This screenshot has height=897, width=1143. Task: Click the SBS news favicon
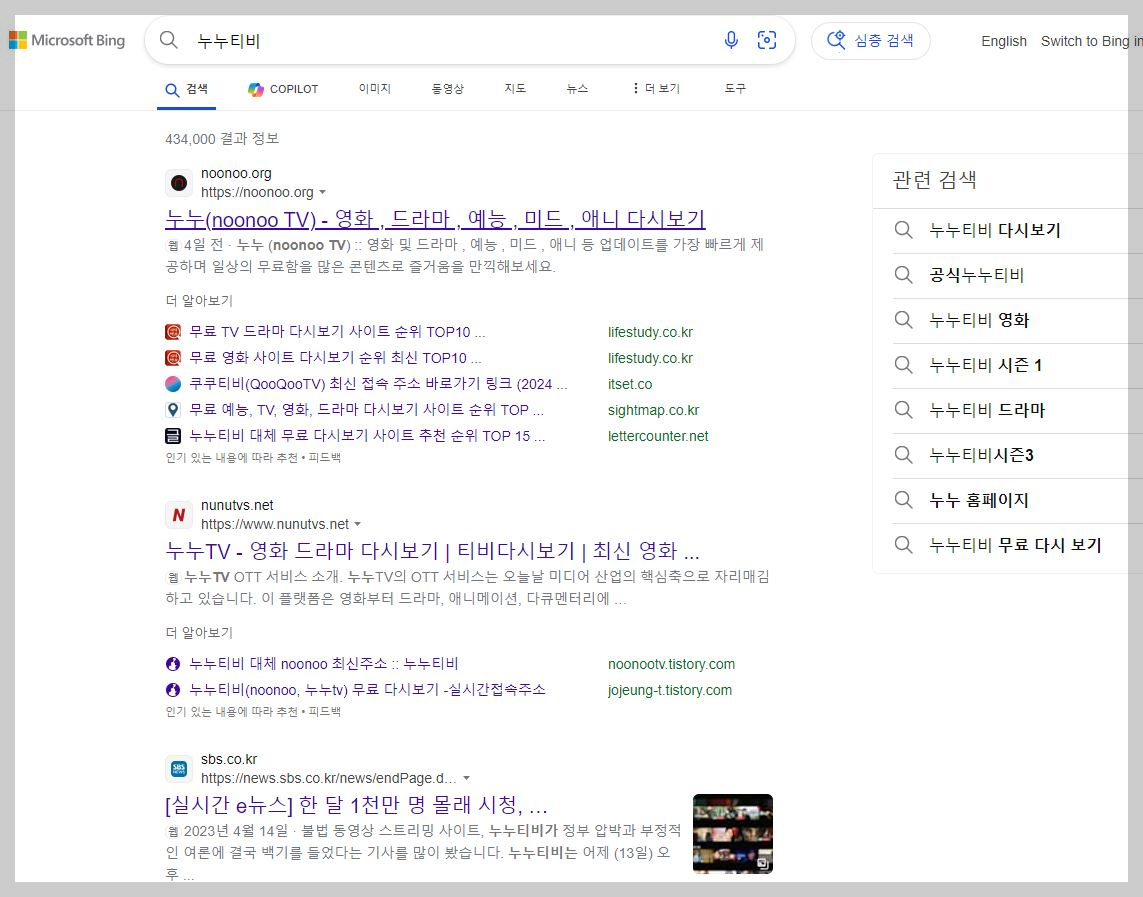(x=179, y=769)
